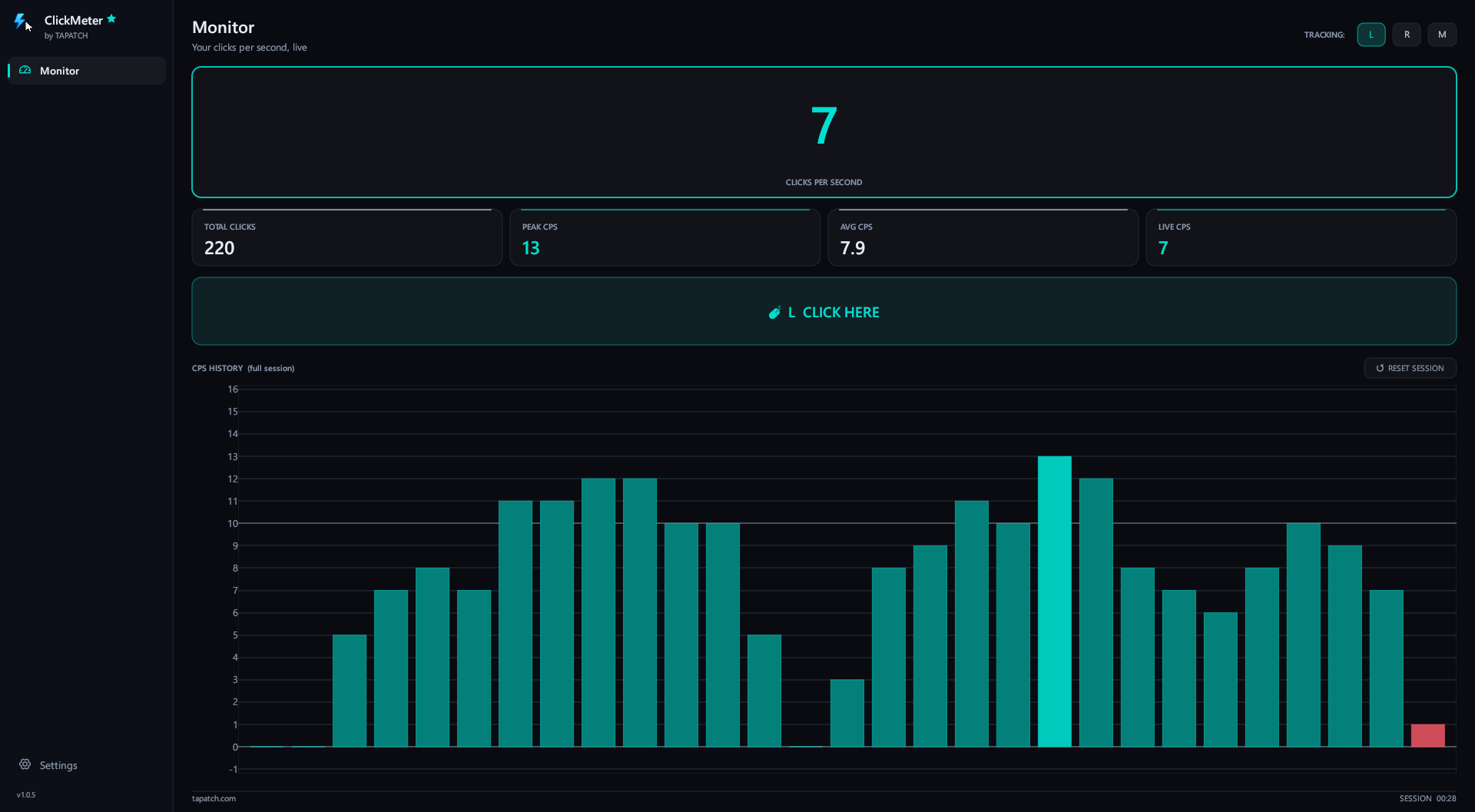Click the Monitor gauge icon
The height and width of the screenshot is (812, 1475).
click(25, 70)
